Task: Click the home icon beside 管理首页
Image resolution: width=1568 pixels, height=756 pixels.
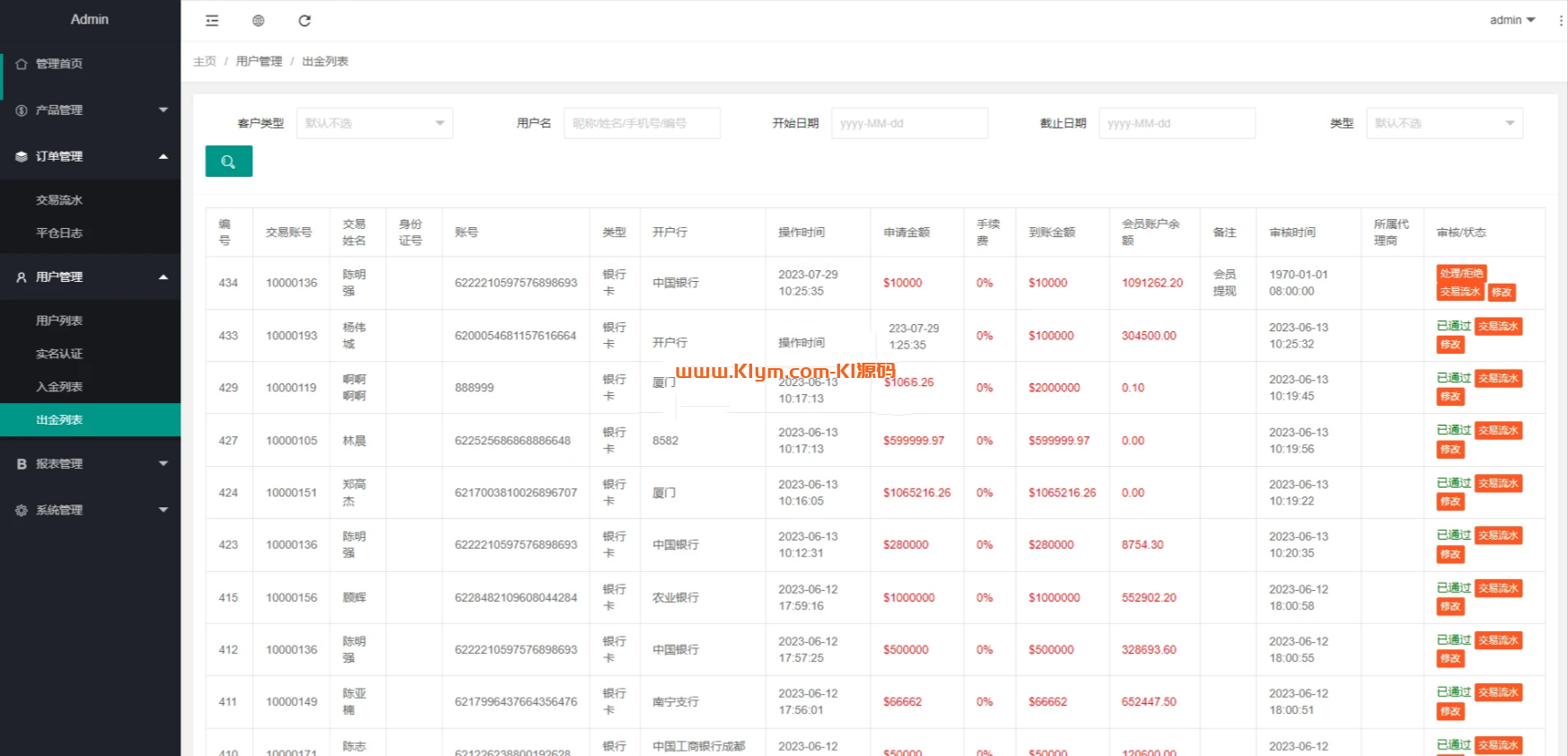Action: [22, 64]
